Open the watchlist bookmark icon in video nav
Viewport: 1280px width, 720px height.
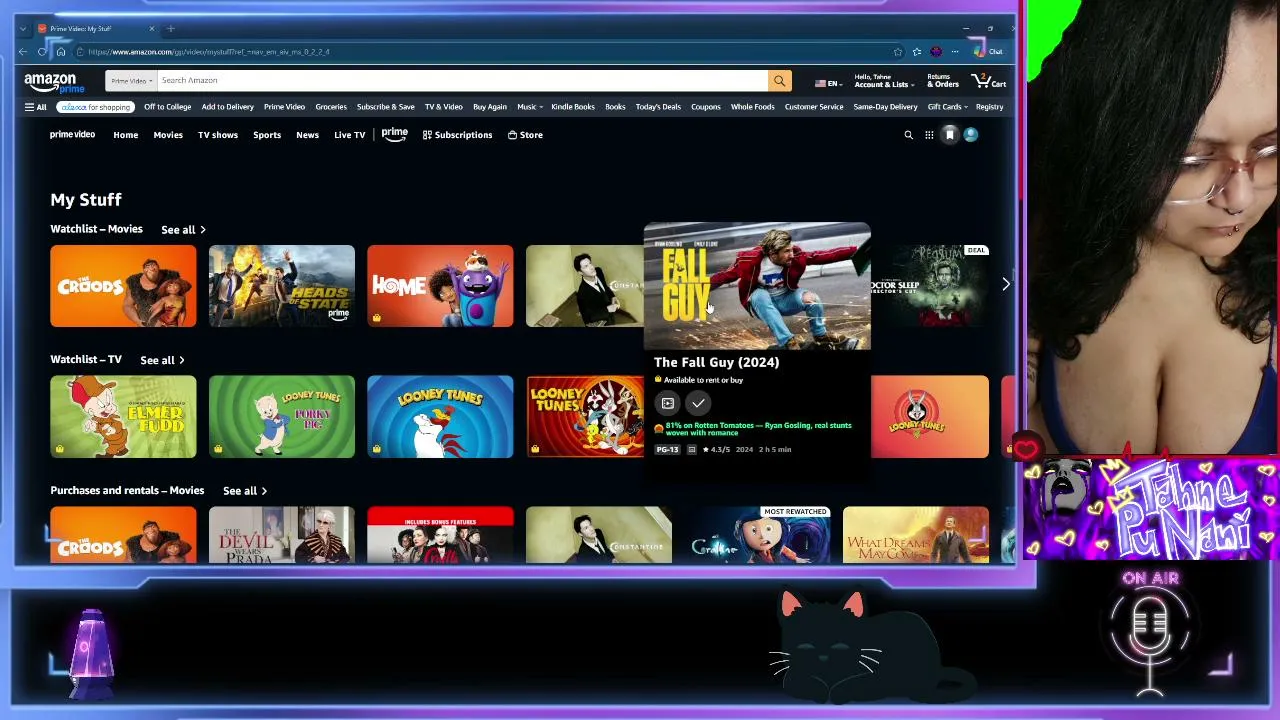click(950, 135)
